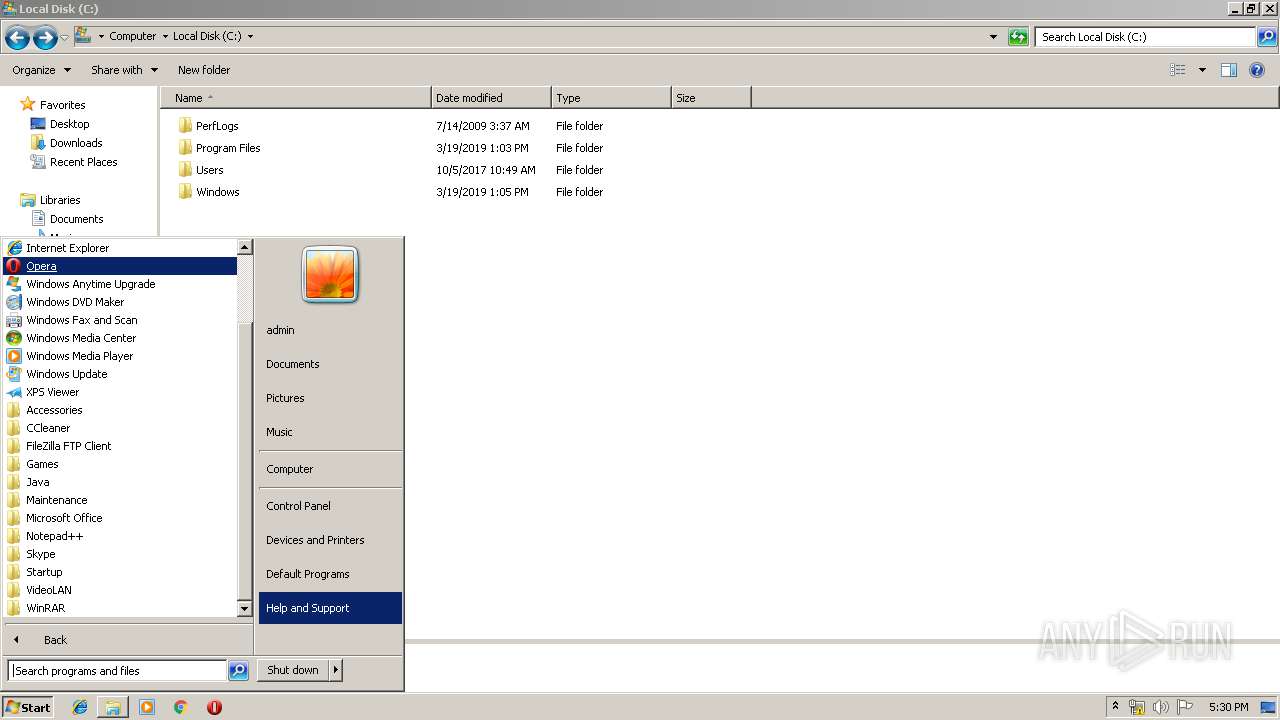Click the programs list scroll up arrow
Image resolution: width=1280 pixels, height=720 pixels.
(245, 247)
